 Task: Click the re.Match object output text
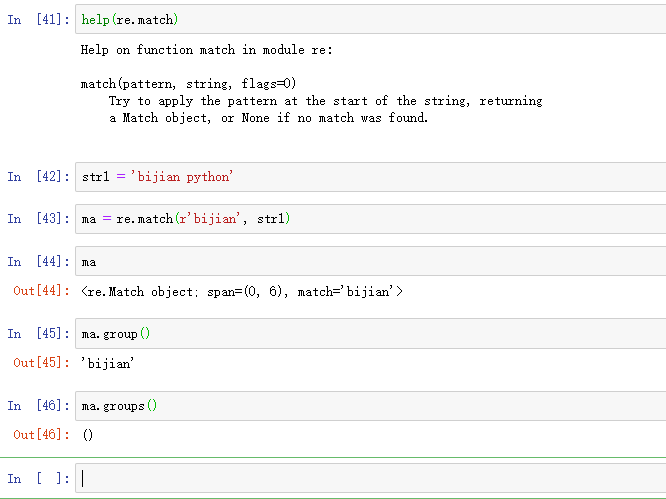point(242,292)
